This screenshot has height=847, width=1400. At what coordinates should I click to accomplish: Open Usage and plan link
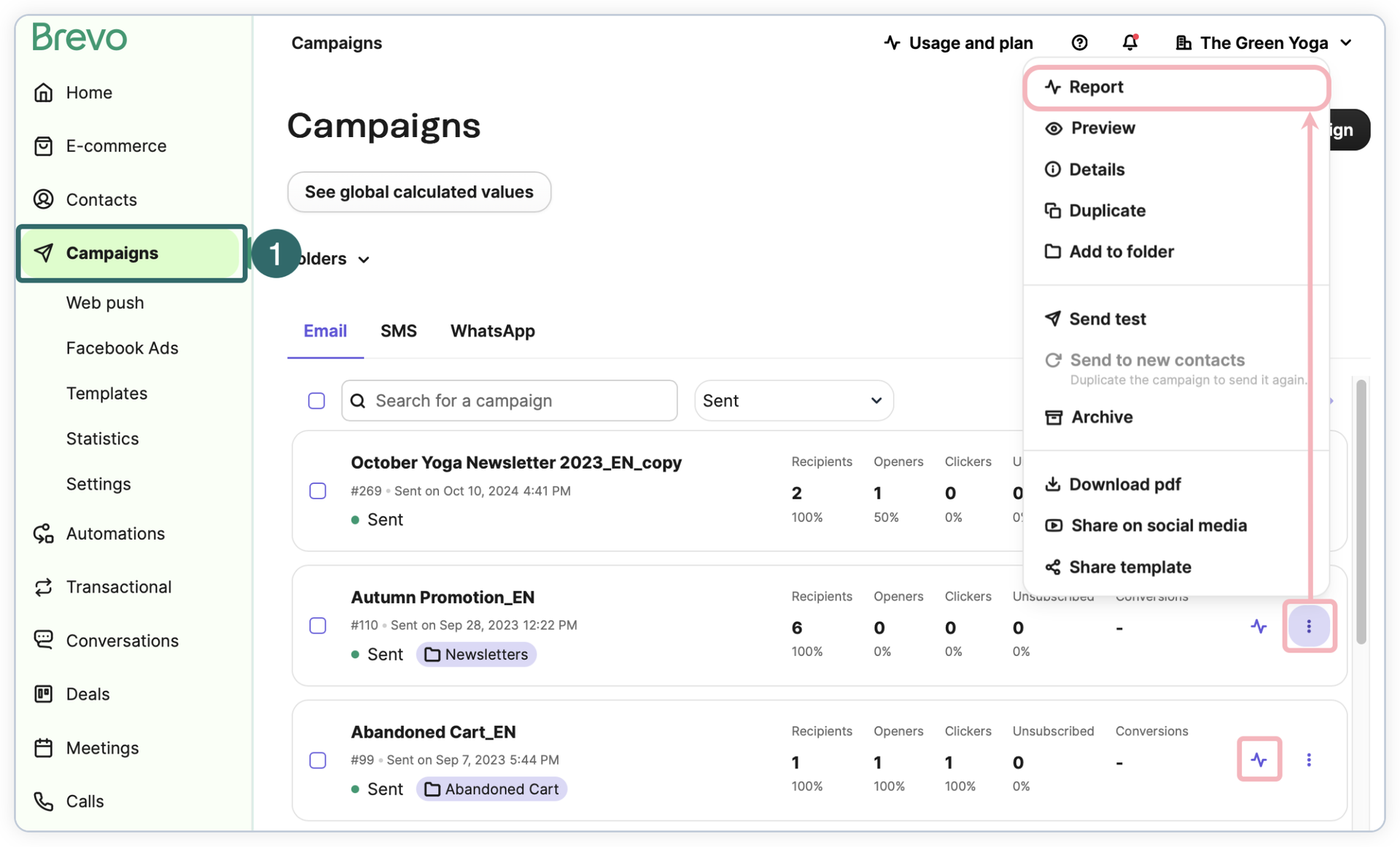point(958,43)
